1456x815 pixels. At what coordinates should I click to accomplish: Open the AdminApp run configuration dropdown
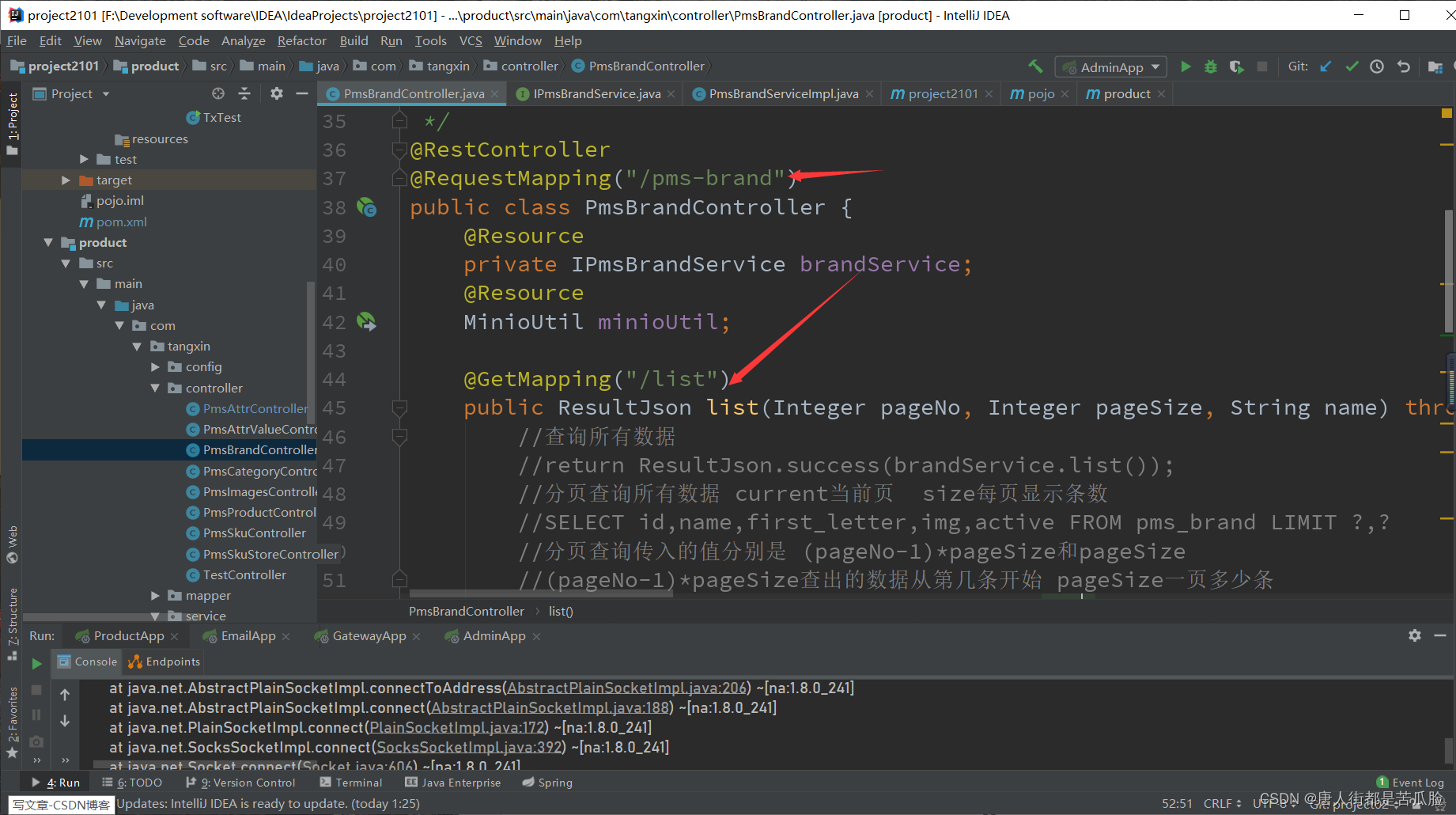1110,67
